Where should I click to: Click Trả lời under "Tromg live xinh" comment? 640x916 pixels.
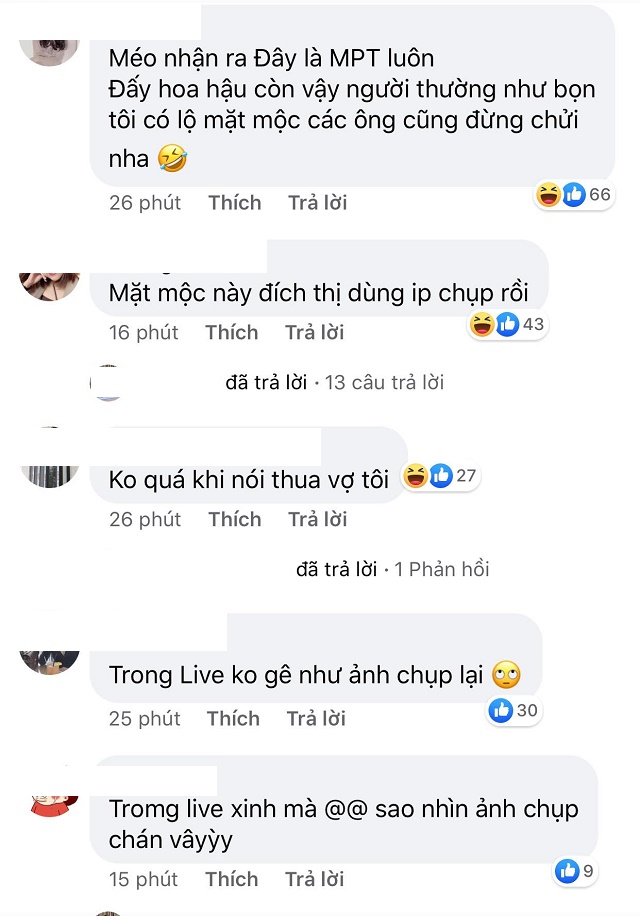tap(314, 879)
